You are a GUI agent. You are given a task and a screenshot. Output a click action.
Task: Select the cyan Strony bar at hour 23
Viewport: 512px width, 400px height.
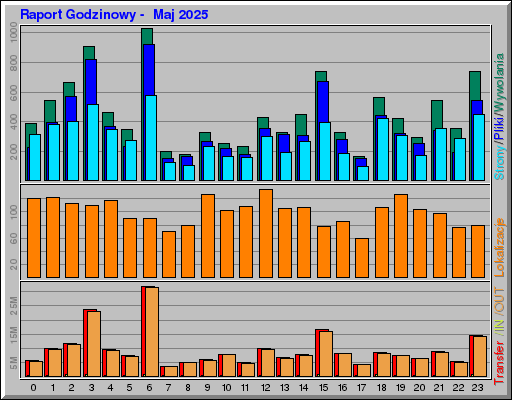point(479,148)
